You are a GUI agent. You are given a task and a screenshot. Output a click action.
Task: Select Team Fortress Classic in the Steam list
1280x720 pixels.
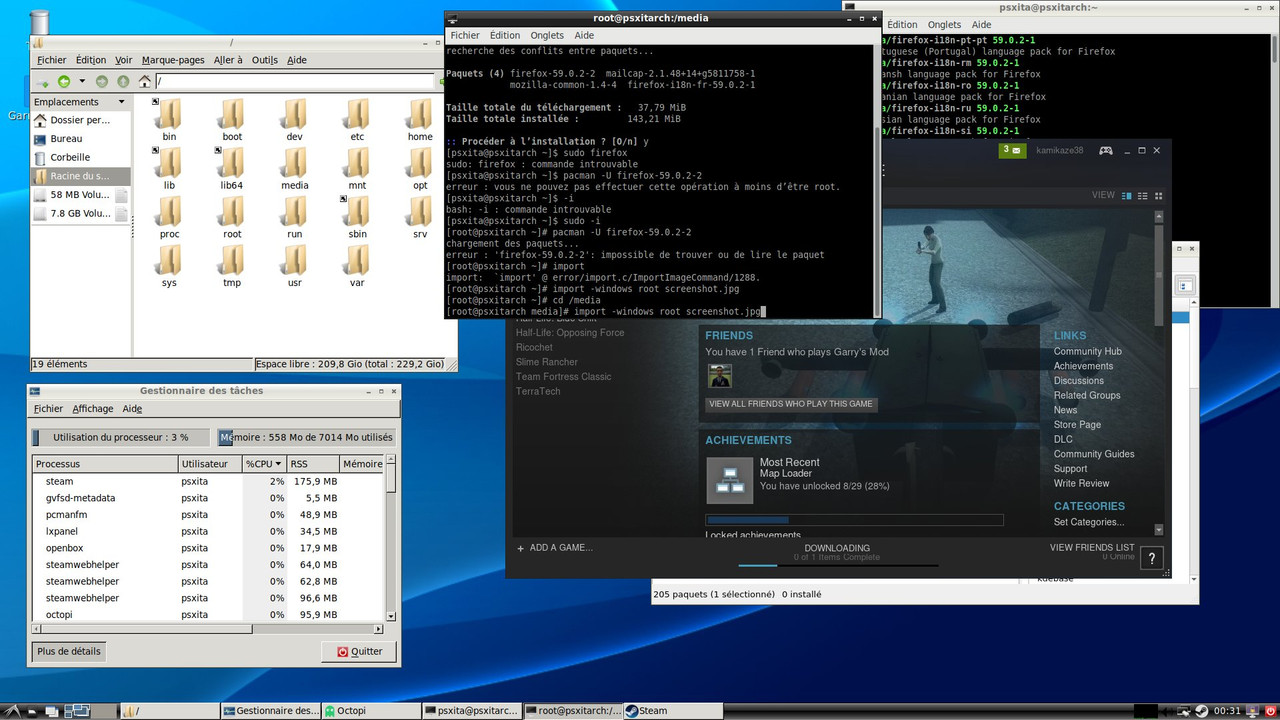(563, 377)
